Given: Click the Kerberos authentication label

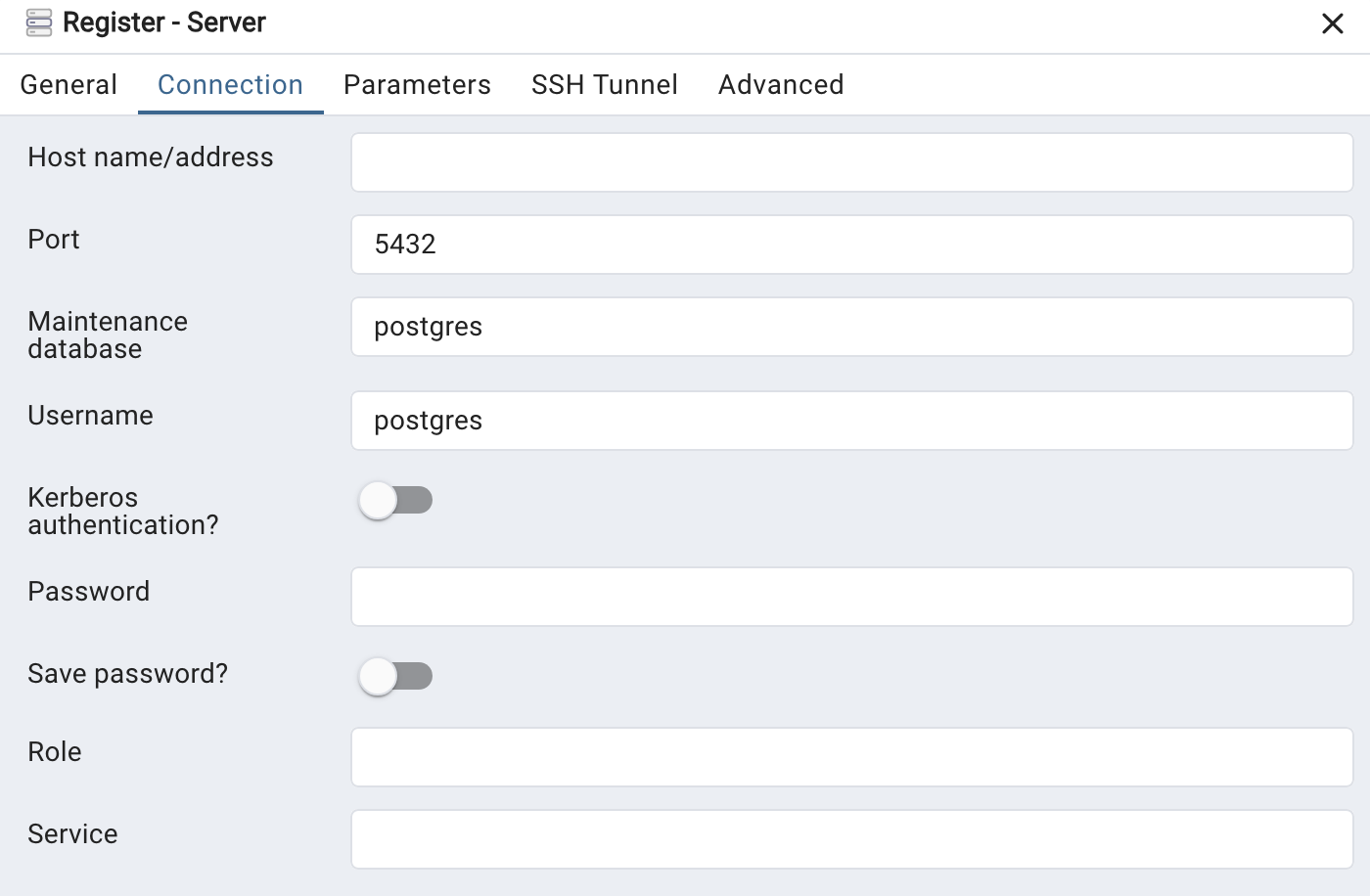Looking at the screenshot, I should point(122,511).
